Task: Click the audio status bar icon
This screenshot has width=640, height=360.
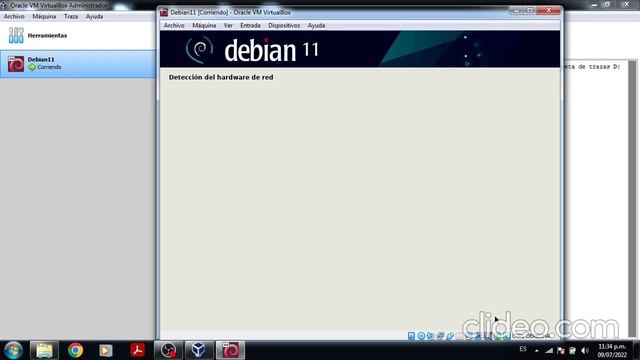Action: 430,336
